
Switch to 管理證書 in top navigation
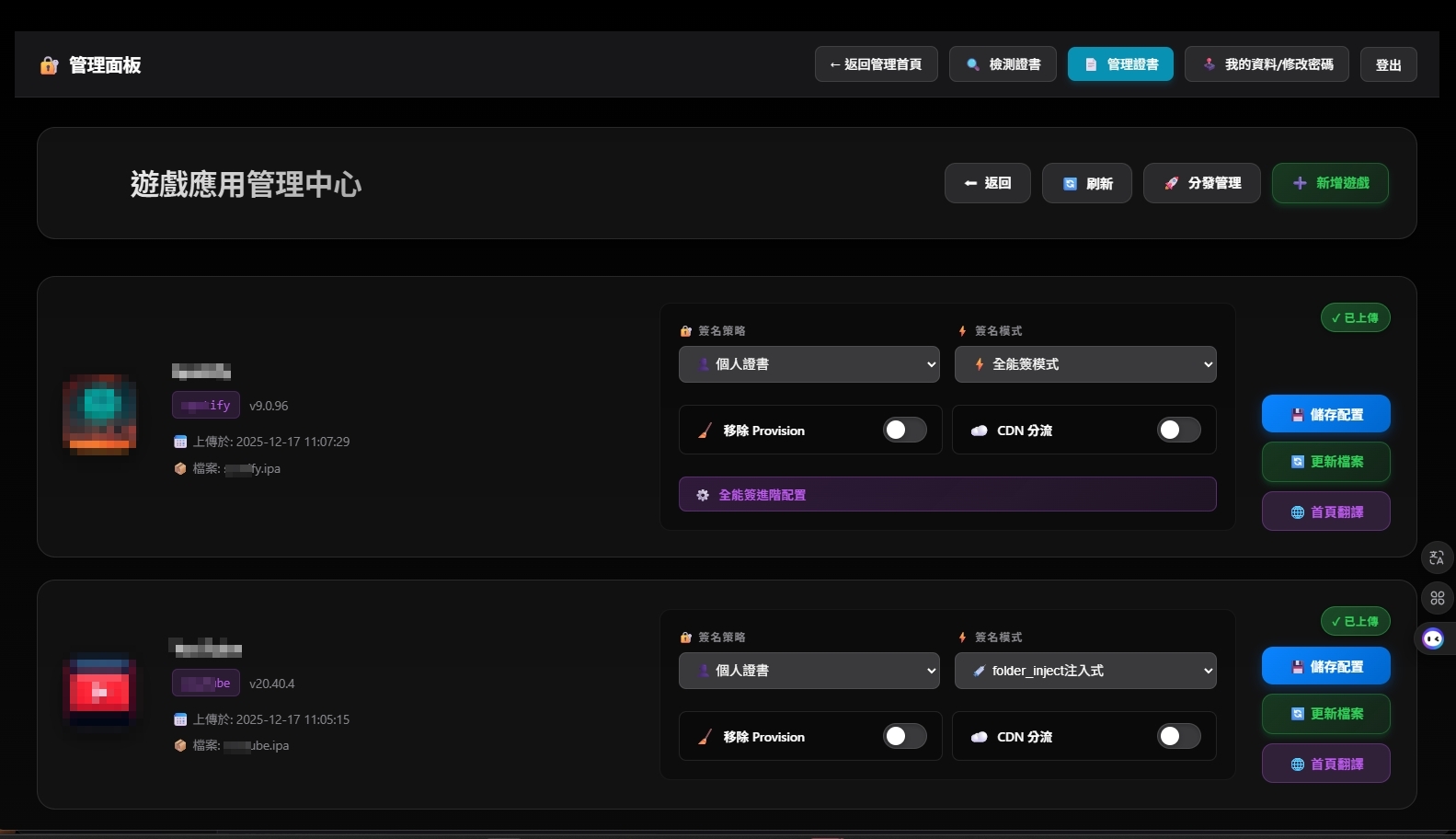(1119, 64)
